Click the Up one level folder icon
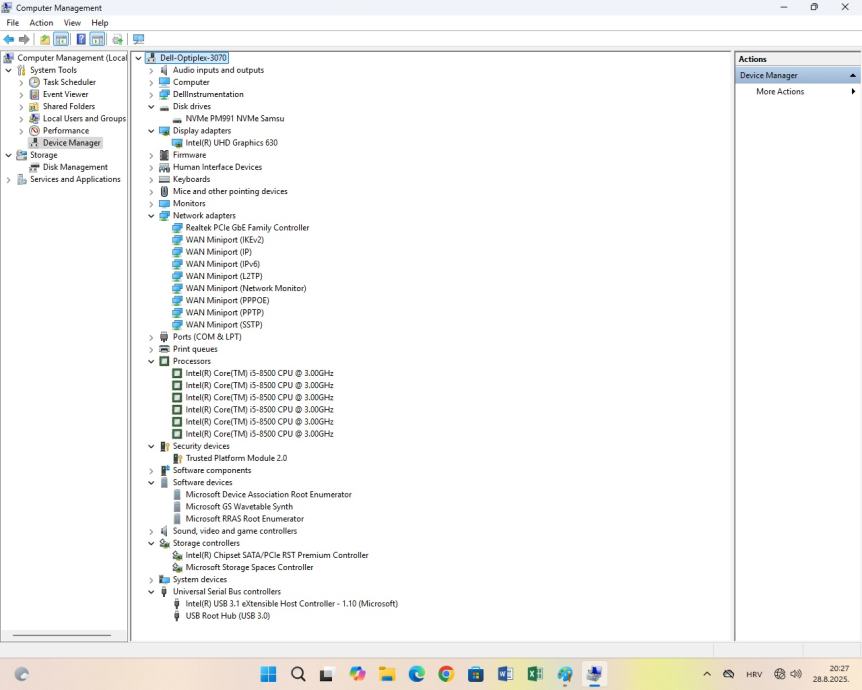This screenshot has height=690, width=862. tap(44, 39)
